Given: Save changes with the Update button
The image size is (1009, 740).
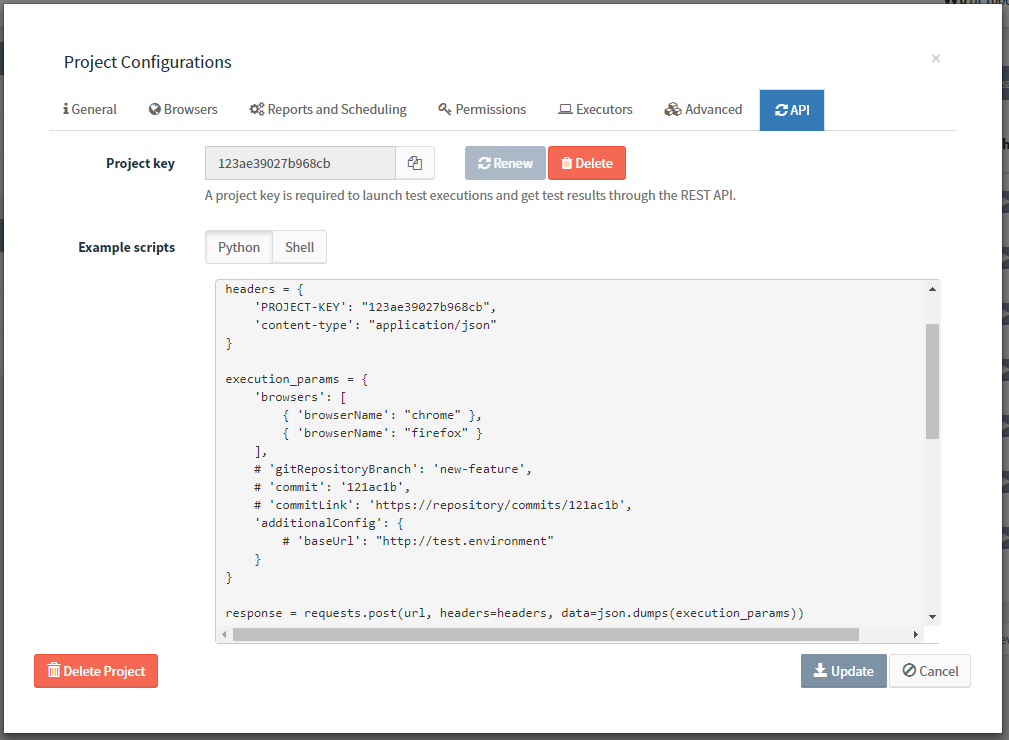Looking at the screenshot, I should [x=844, y=671].
